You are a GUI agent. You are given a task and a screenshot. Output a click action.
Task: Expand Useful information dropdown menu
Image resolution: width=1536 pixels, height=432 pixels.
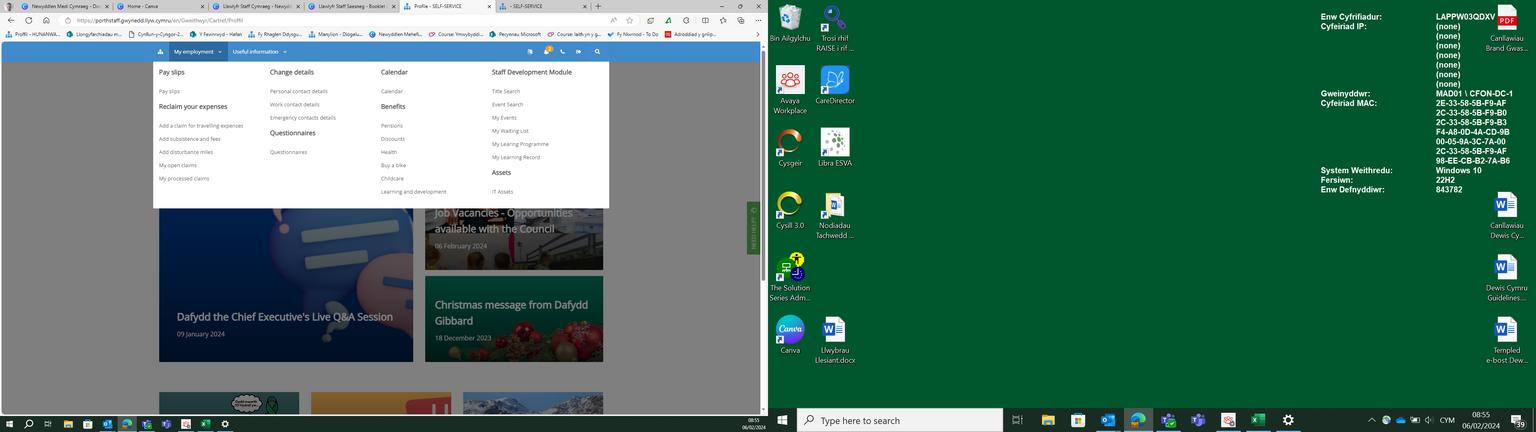pyautogui.click(x=259, y=52)
